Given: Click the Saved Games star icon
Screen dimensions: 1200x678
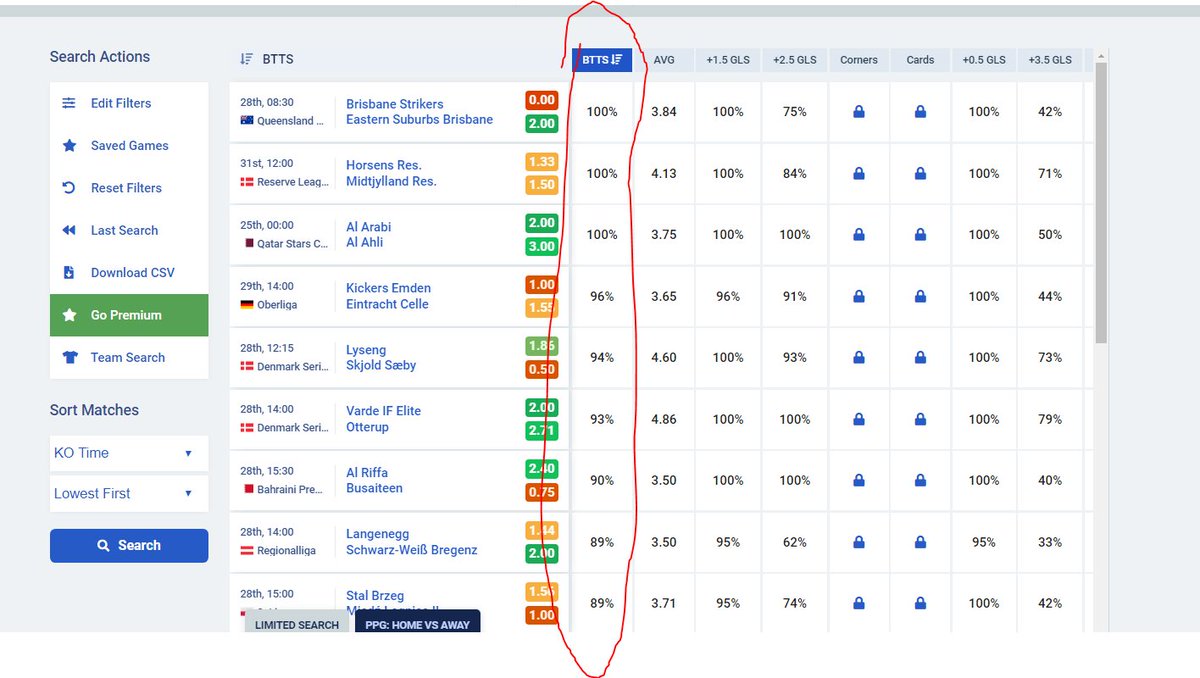Looking at the screenshot, I should (x=69, y=145).
